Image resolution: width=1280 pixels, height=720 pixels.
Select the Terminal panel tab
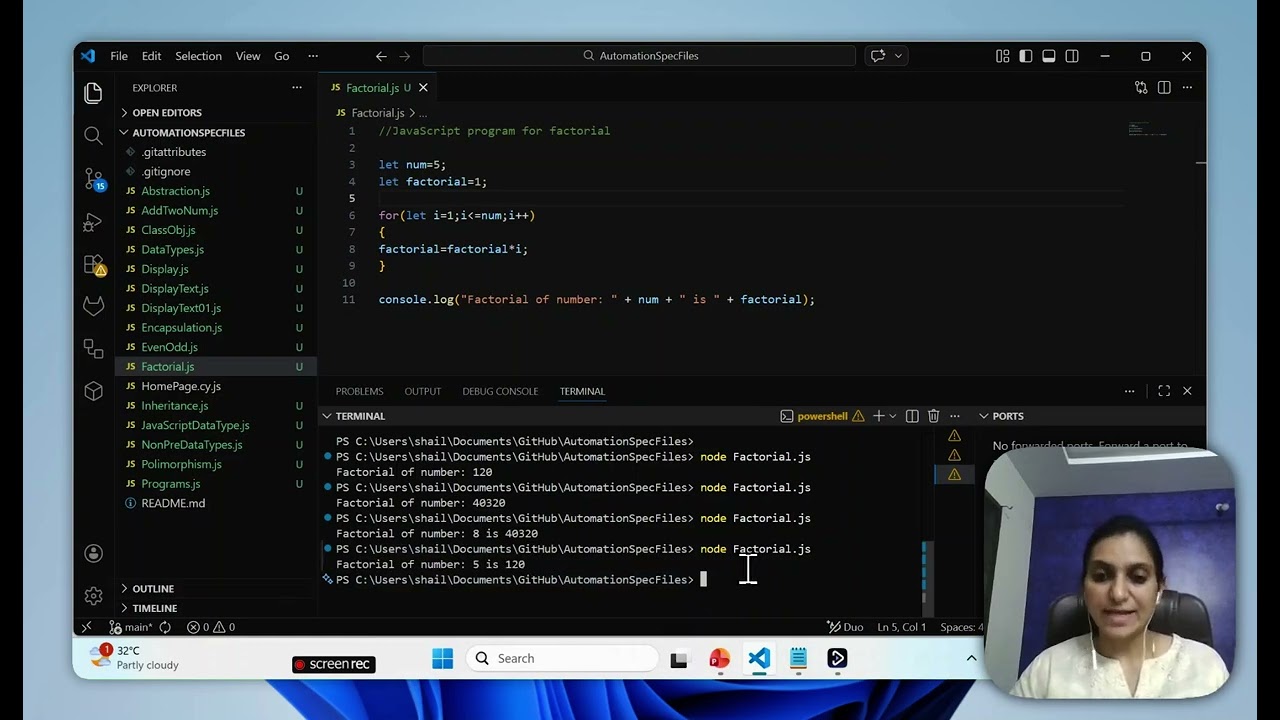pos(582,391)
